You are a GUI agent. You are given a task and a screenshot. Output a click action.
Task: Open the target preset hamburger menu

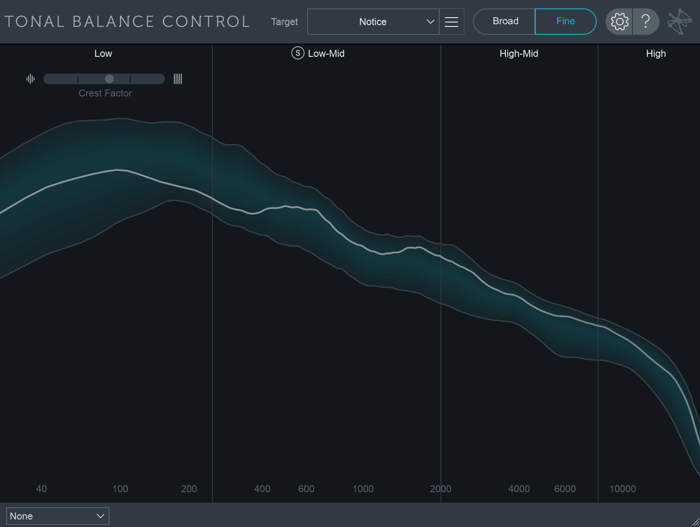[451, 21]
